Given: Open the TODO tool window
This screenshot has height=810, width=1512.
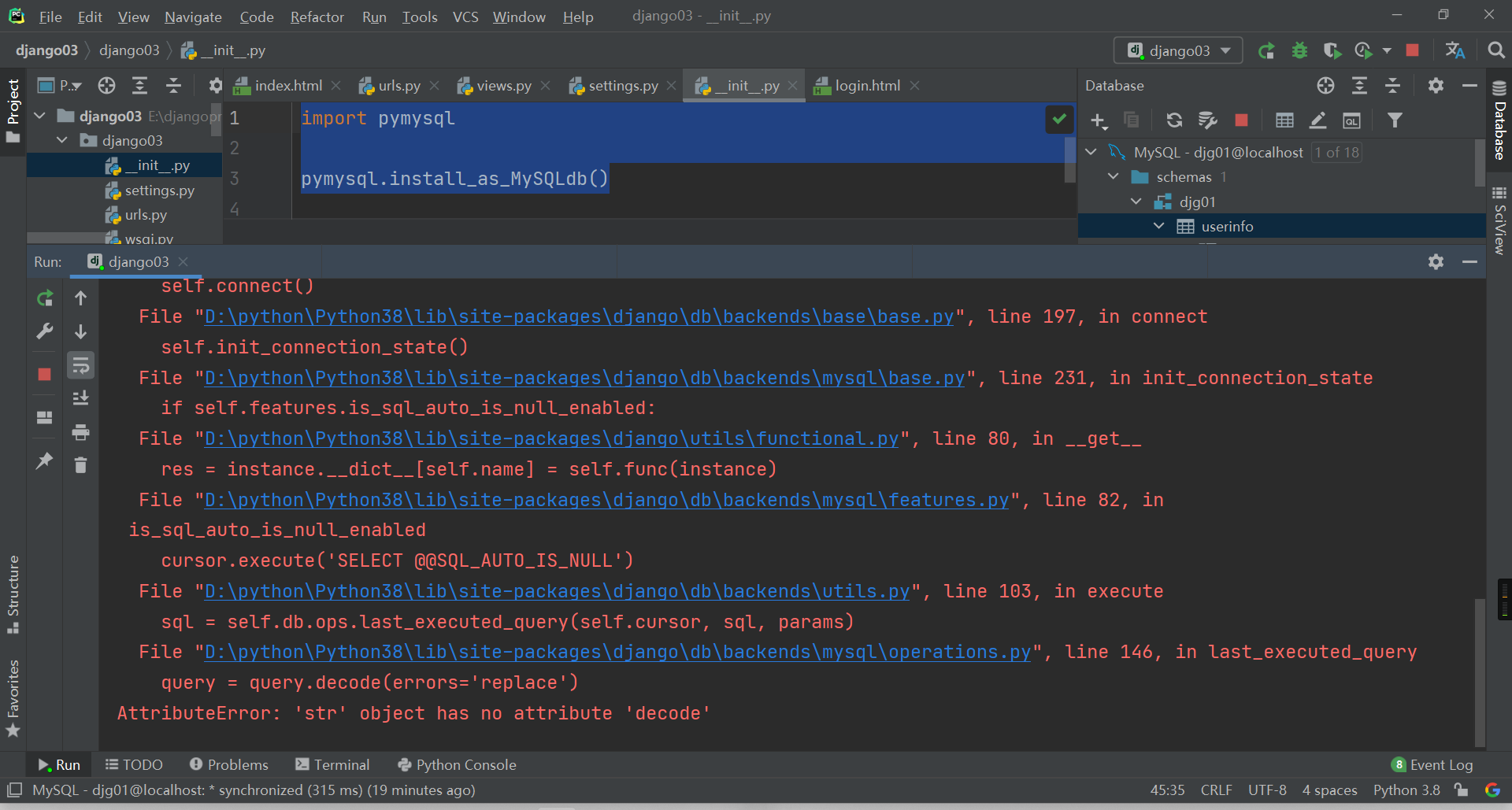Looking at the screenshot, I should coord(134,764).
